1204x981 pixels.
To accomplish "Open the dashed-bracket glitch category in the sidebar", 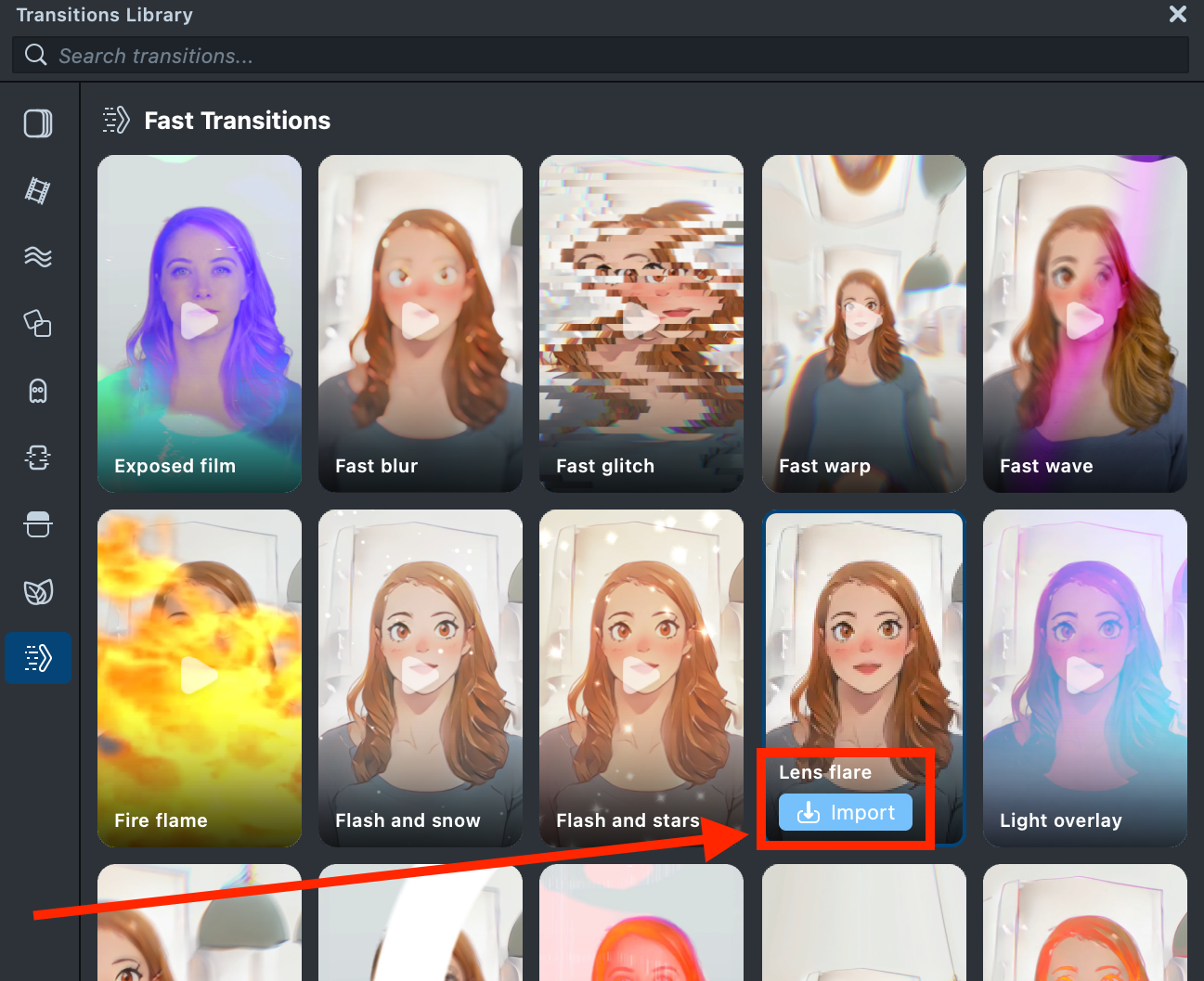I will click(38, 458).
